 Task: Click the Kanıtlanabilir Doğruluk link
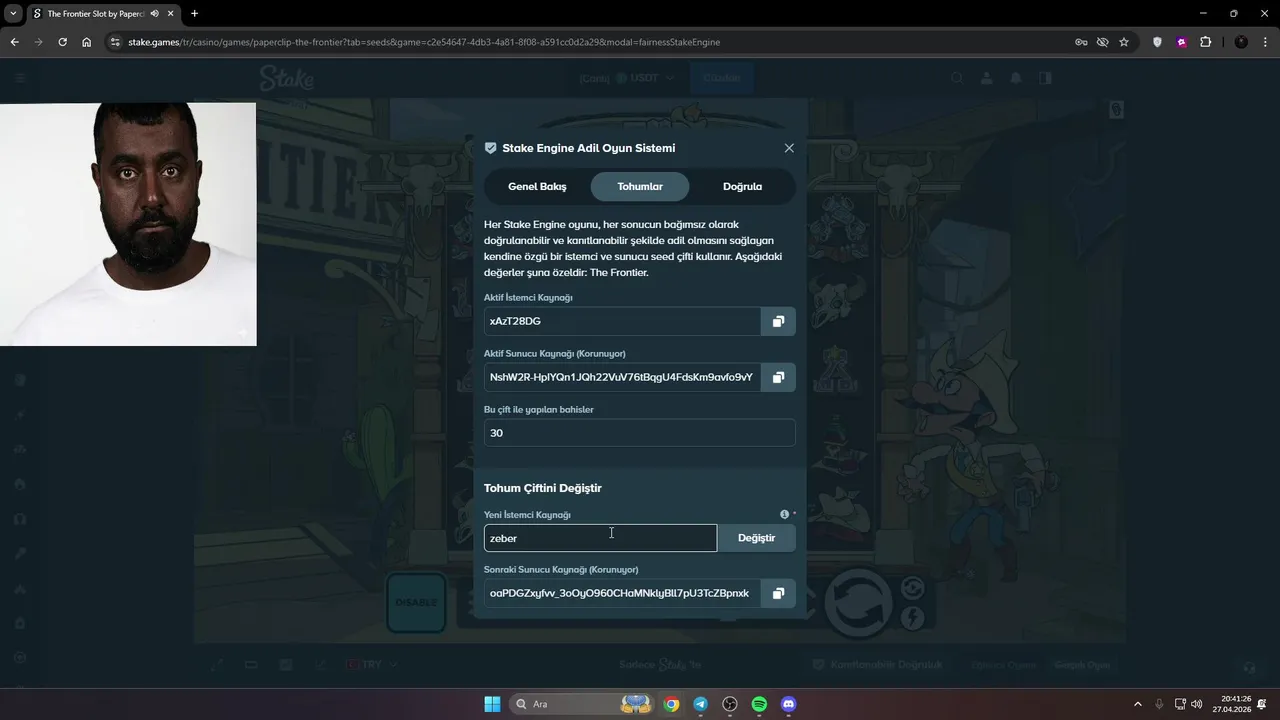[x=877, y=665]
